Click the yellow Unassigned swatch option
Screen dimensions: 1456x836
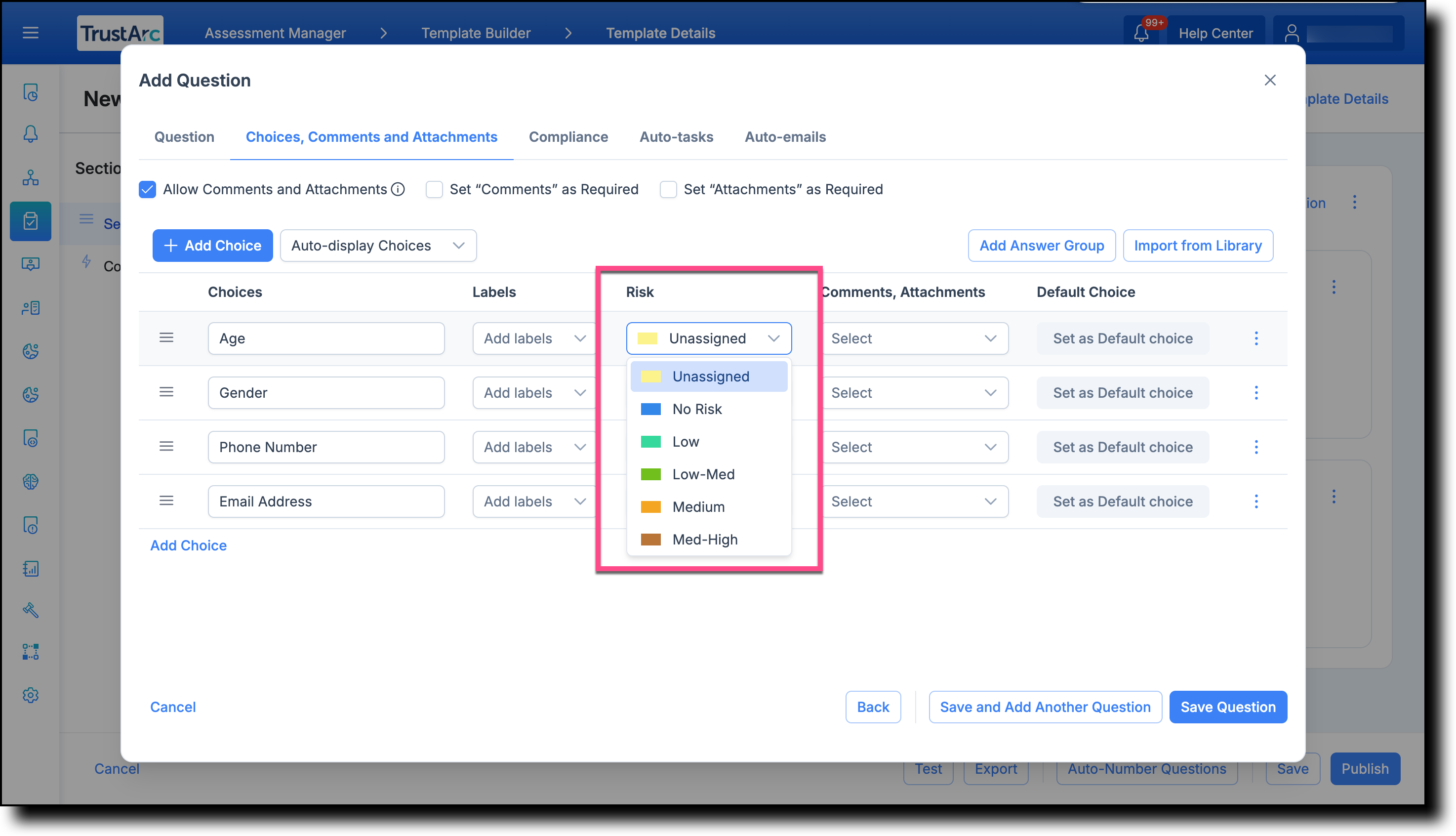tap(709, 376)
